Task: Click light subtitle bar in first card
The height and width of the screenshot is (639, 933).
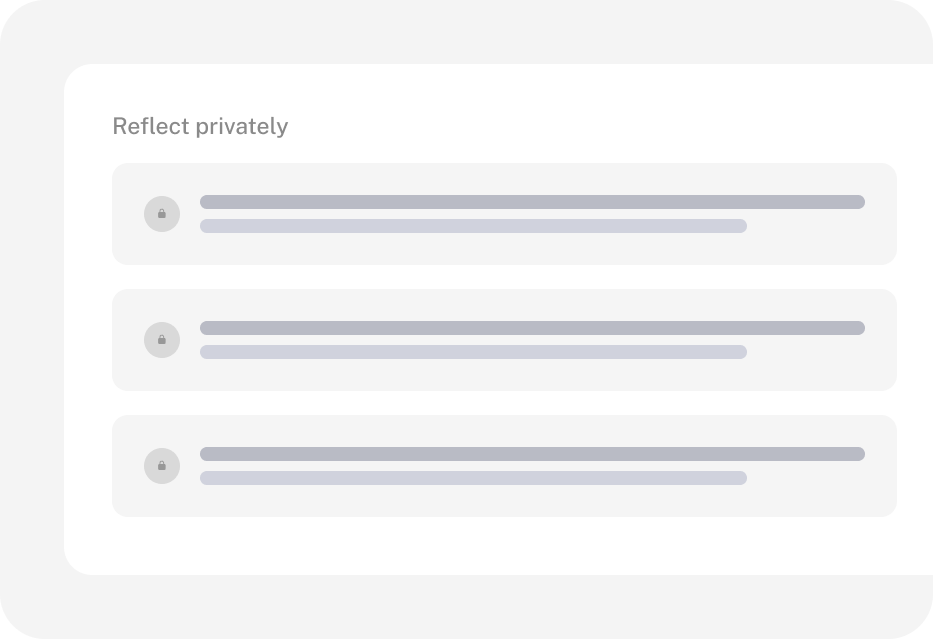Action: 474,226
